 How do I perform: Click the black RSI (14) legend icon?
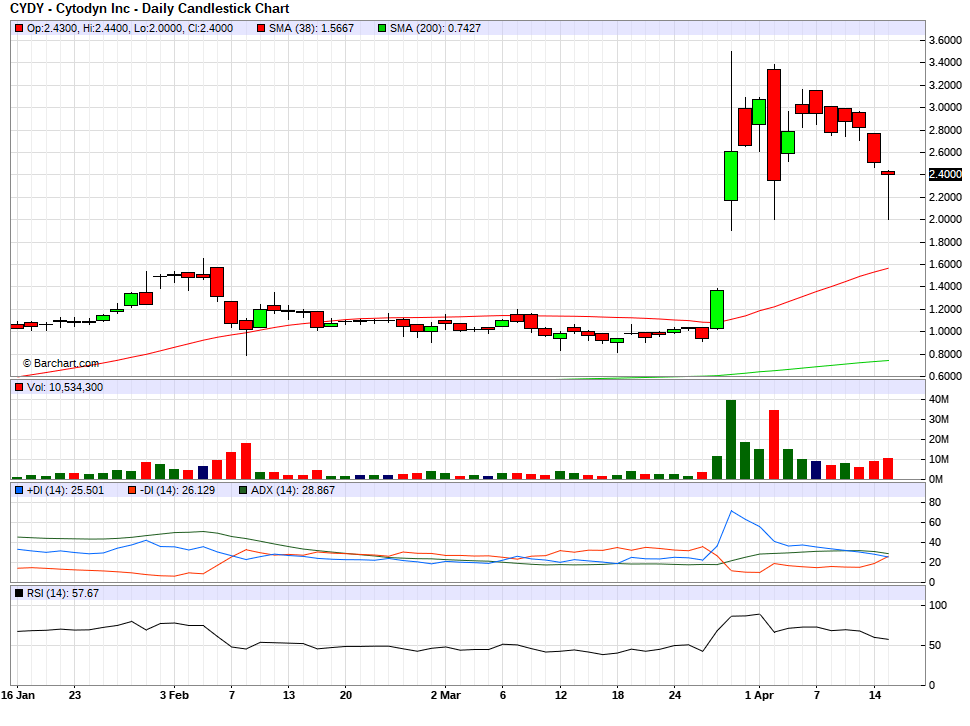tap(17, 594)
